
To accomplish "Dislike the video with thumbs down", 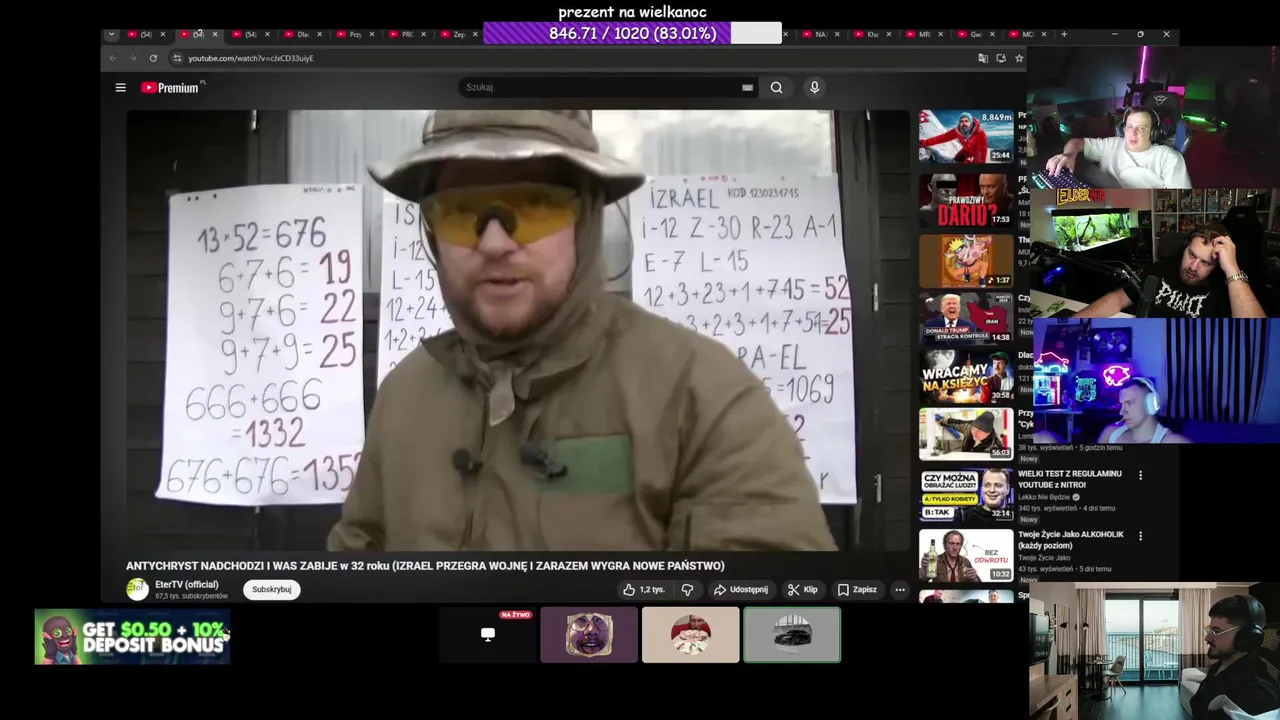I will [687, 589].
